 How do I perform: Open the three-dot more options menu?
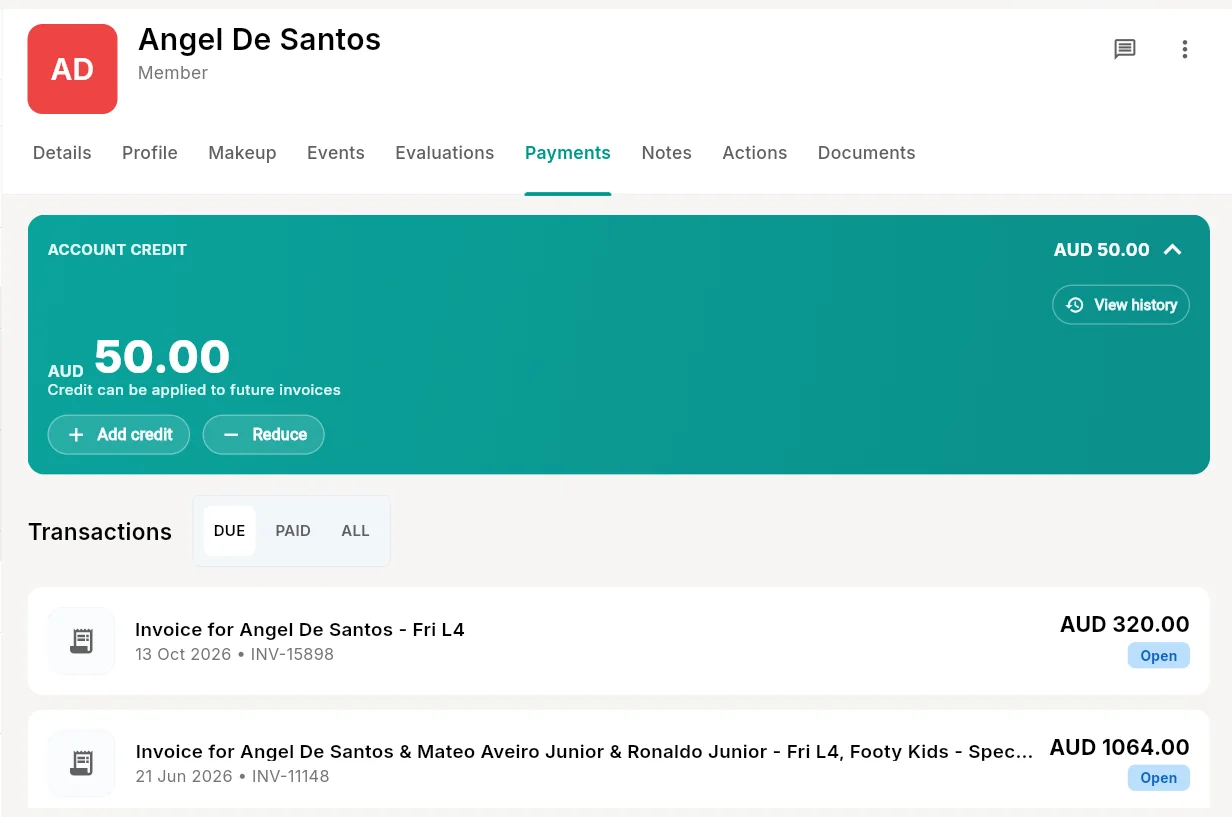pyautogui.click(x=1185, y=49)
